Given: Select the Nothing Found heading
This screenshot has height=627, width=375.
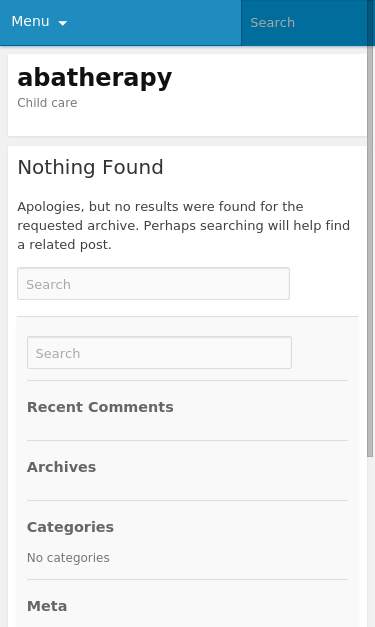Looking at the screenshot, I should [90, 167].
